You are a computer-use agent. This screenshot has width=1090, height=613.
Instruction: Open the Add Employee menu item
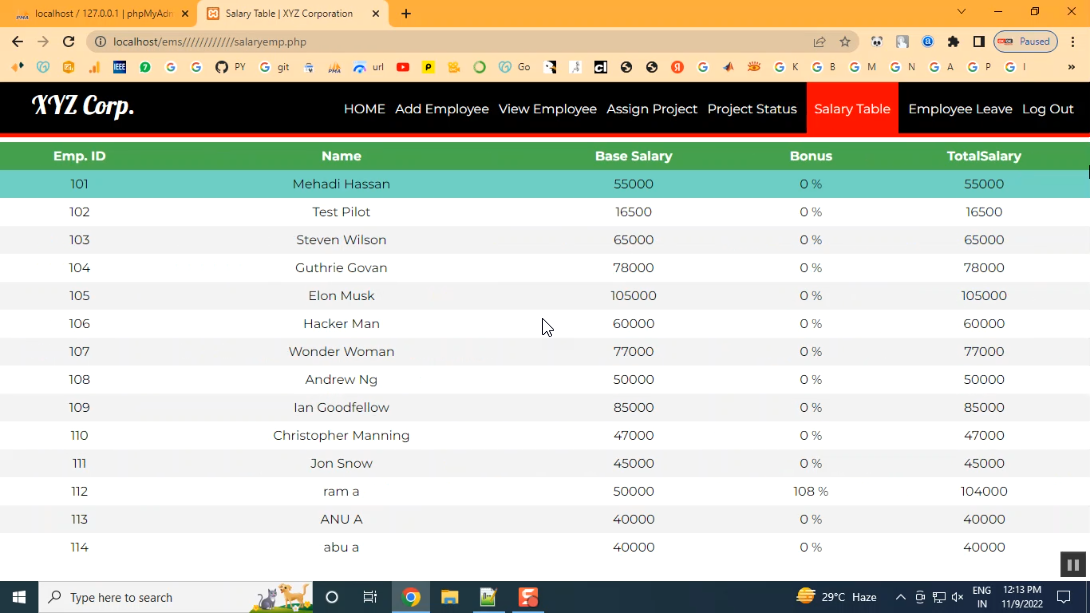click(x=442, y=109)
